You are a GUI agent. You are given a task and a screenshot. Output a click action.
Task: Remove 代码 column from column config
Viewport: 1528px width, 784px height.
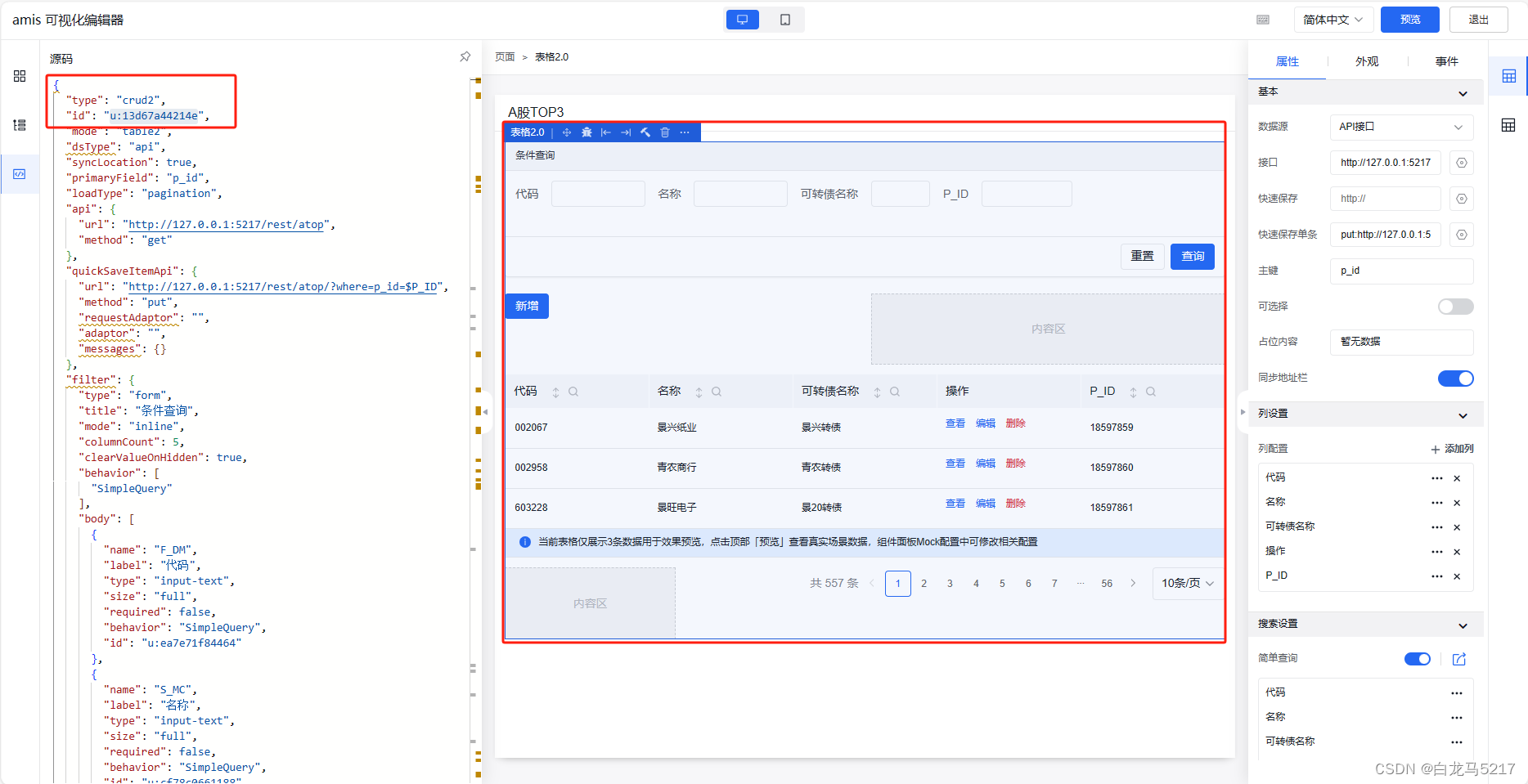(x=1457, y=478)
